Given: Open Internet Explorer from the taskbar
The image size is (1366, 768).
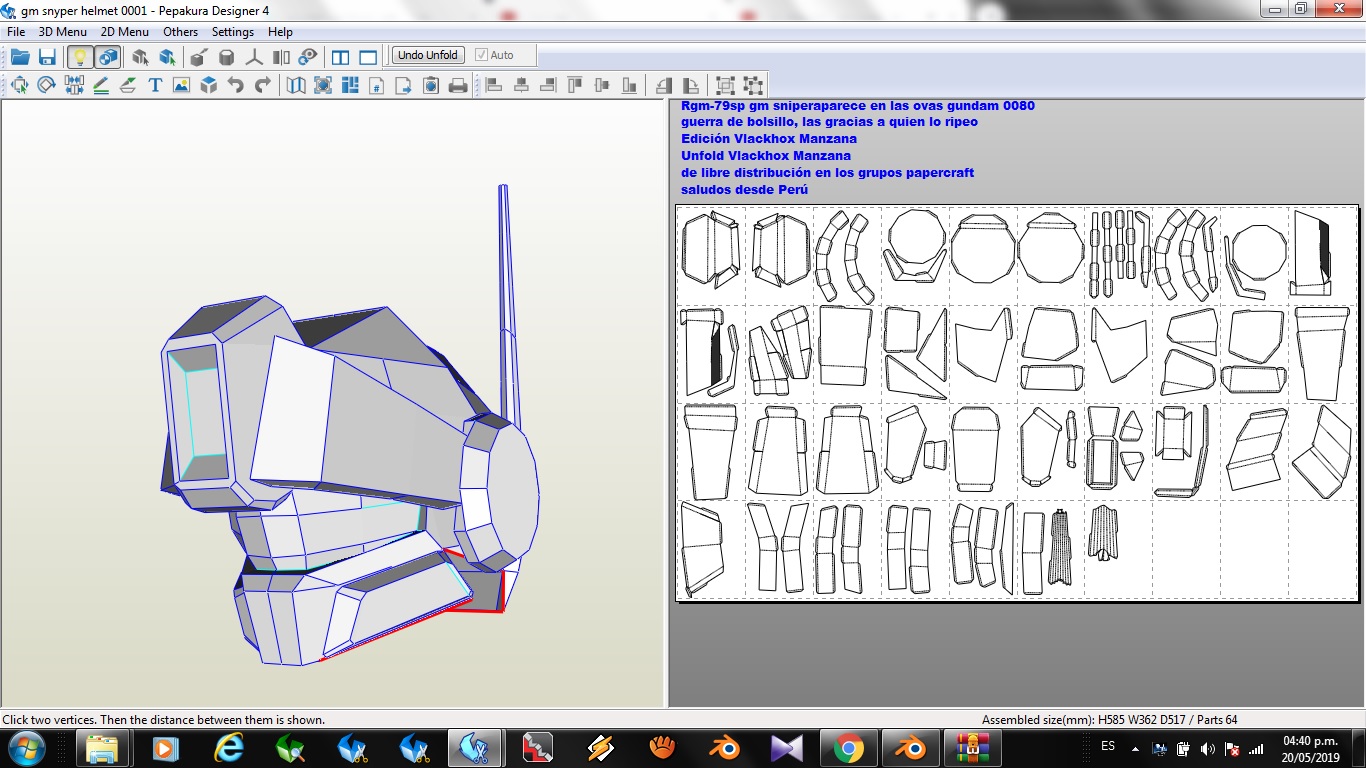Looking at the screenshot, I should pyautogui.click(x=229, y=748).
